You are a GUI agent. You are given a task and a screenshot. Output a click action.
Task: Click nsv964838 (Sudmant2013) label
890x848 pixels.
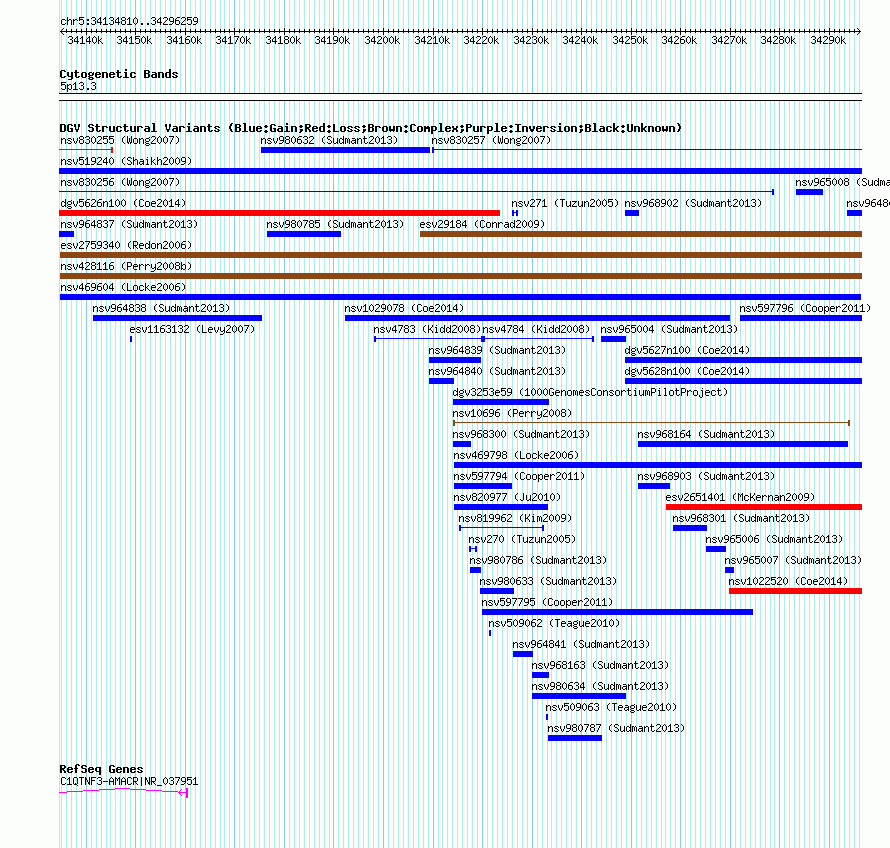pyautogui.click(x=161, y=308)
